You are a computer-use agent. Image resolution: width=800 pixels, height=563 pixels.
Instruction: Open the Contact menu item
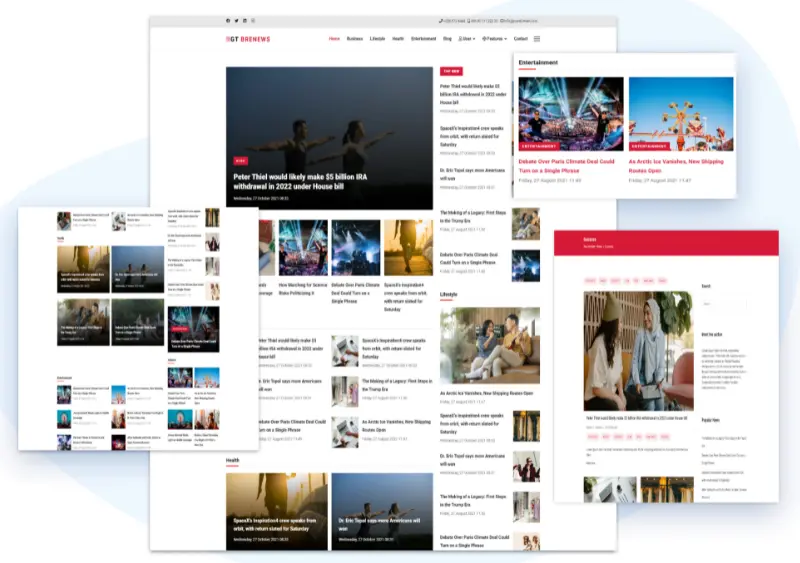pos(520,39)
